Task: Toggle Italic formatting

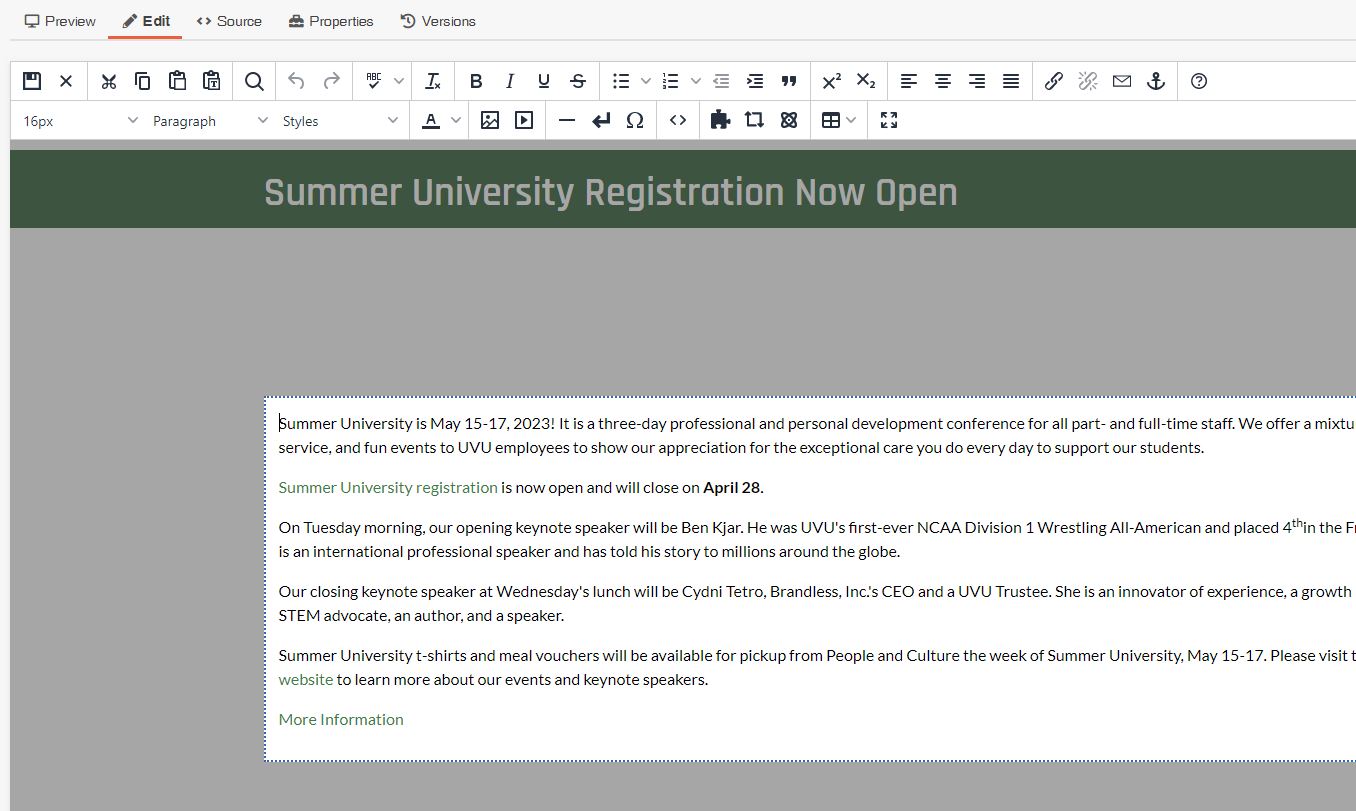Action: [510, 81]
